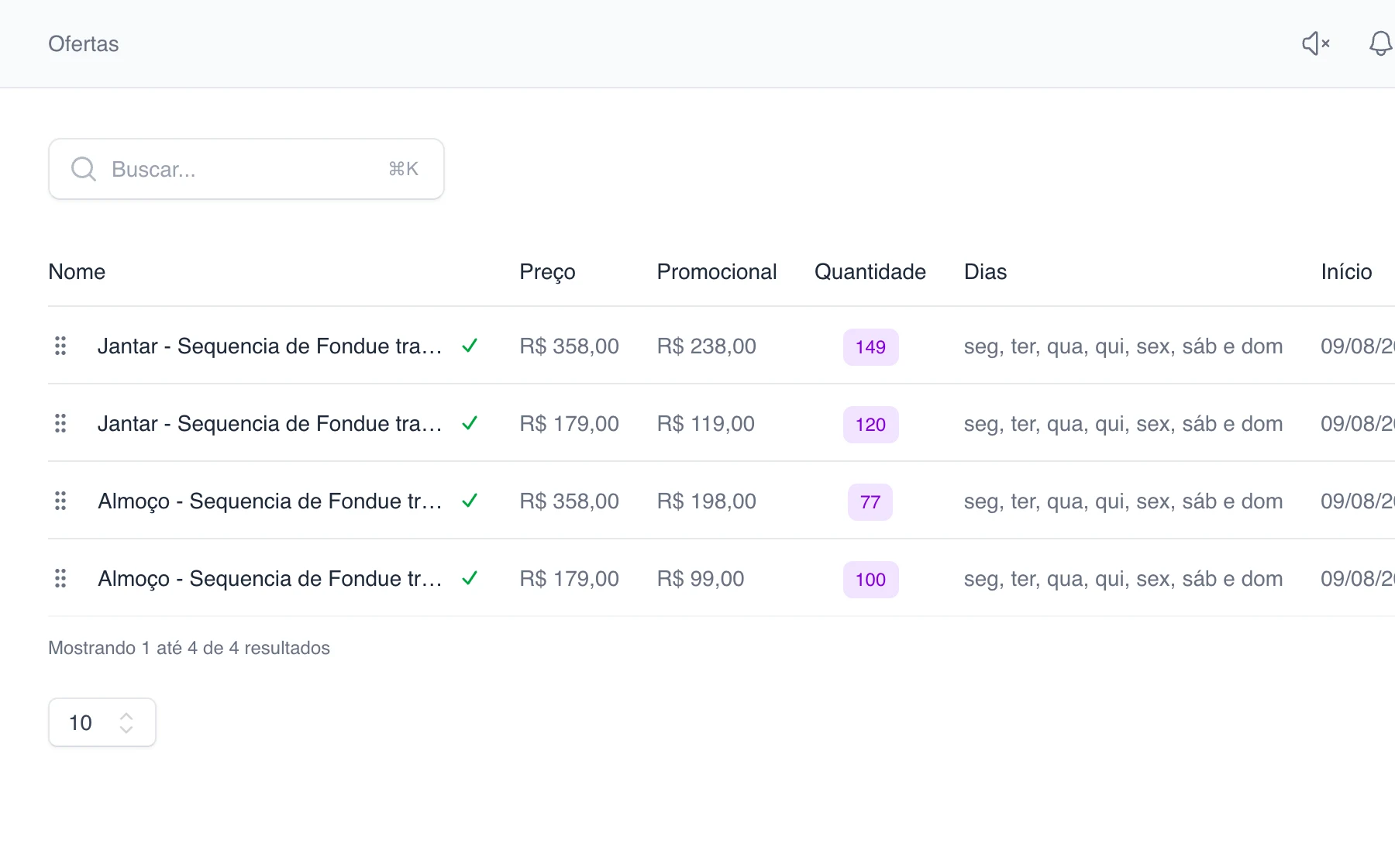Click green checkmark in Almoço R$ 179,00 row

pos(470,578)
